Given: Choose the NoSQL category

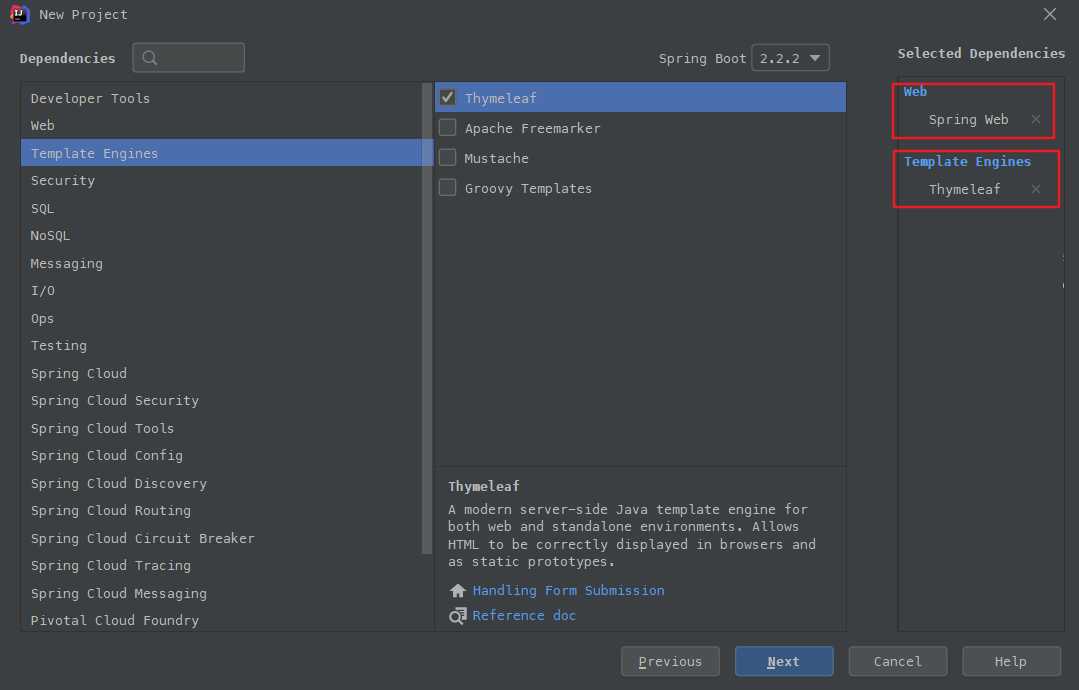Looking at the screenshot, I should point(222,235).
